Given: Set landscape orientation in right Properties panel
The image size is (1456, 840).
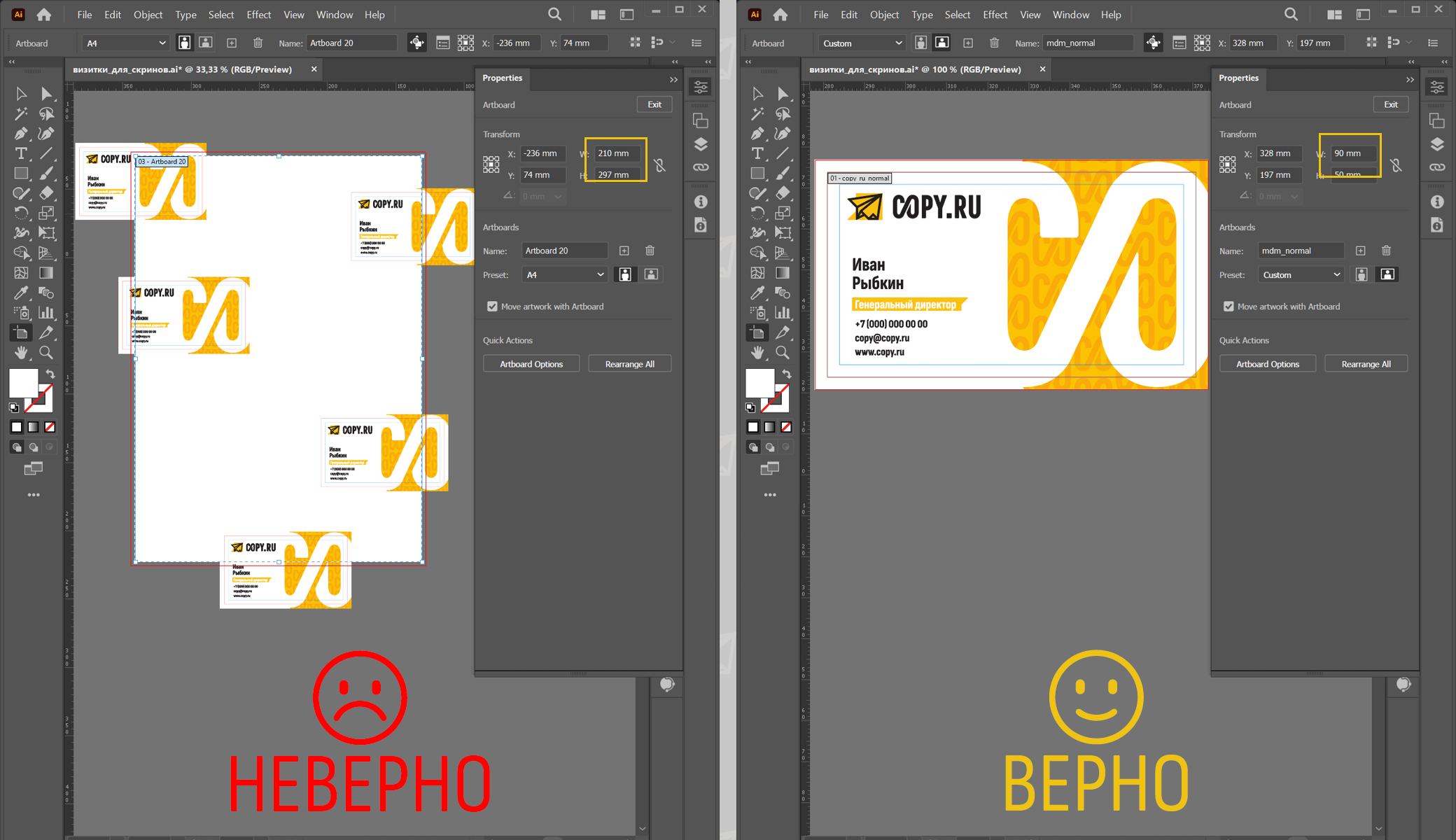Looking at the screenshot, I should pyautogui.click(x=1387, y=275).
